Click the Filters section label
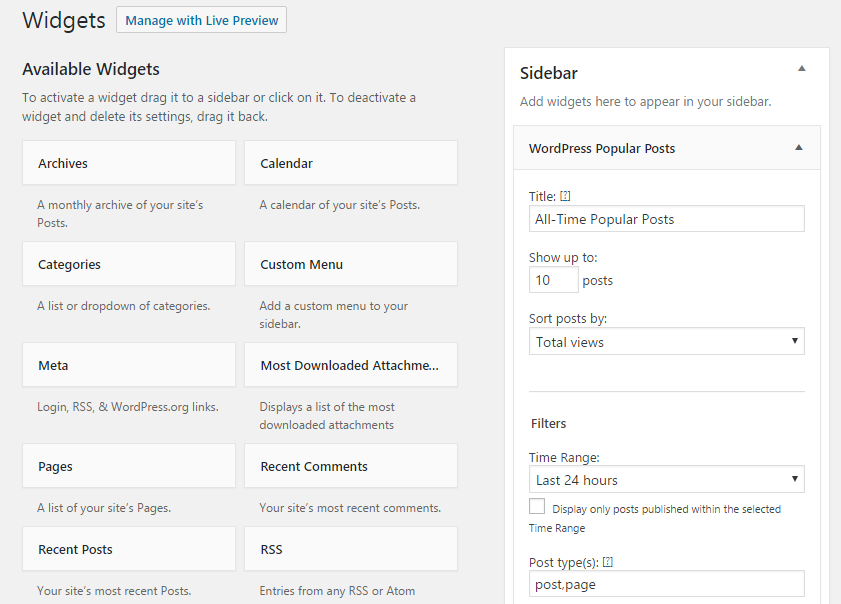The width and height of the screenshot is (841, 604). [x=548, y=423]
